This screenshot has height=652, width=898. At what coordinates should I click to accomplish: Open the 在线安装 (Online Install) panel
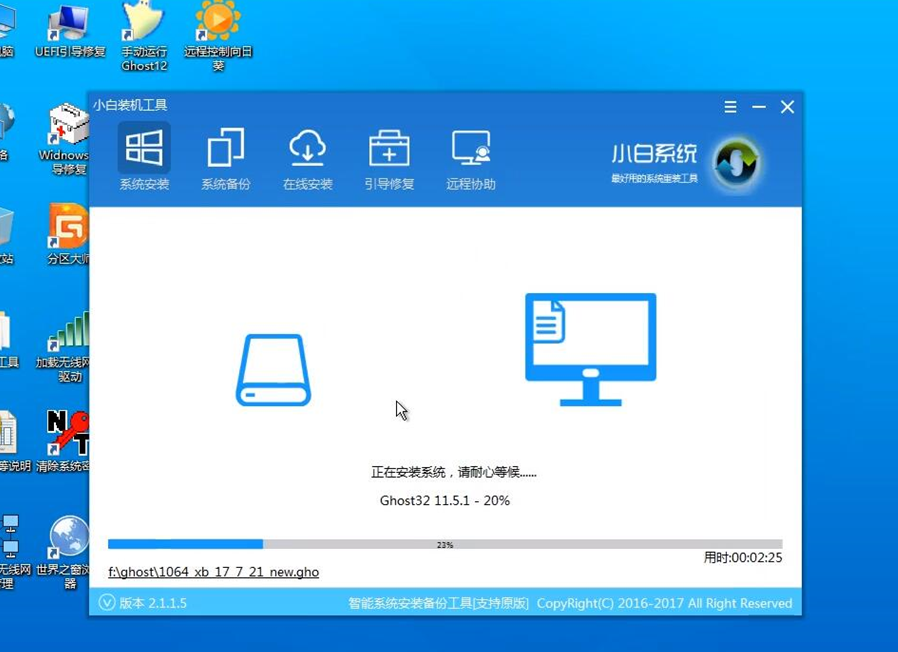[307, 157]
